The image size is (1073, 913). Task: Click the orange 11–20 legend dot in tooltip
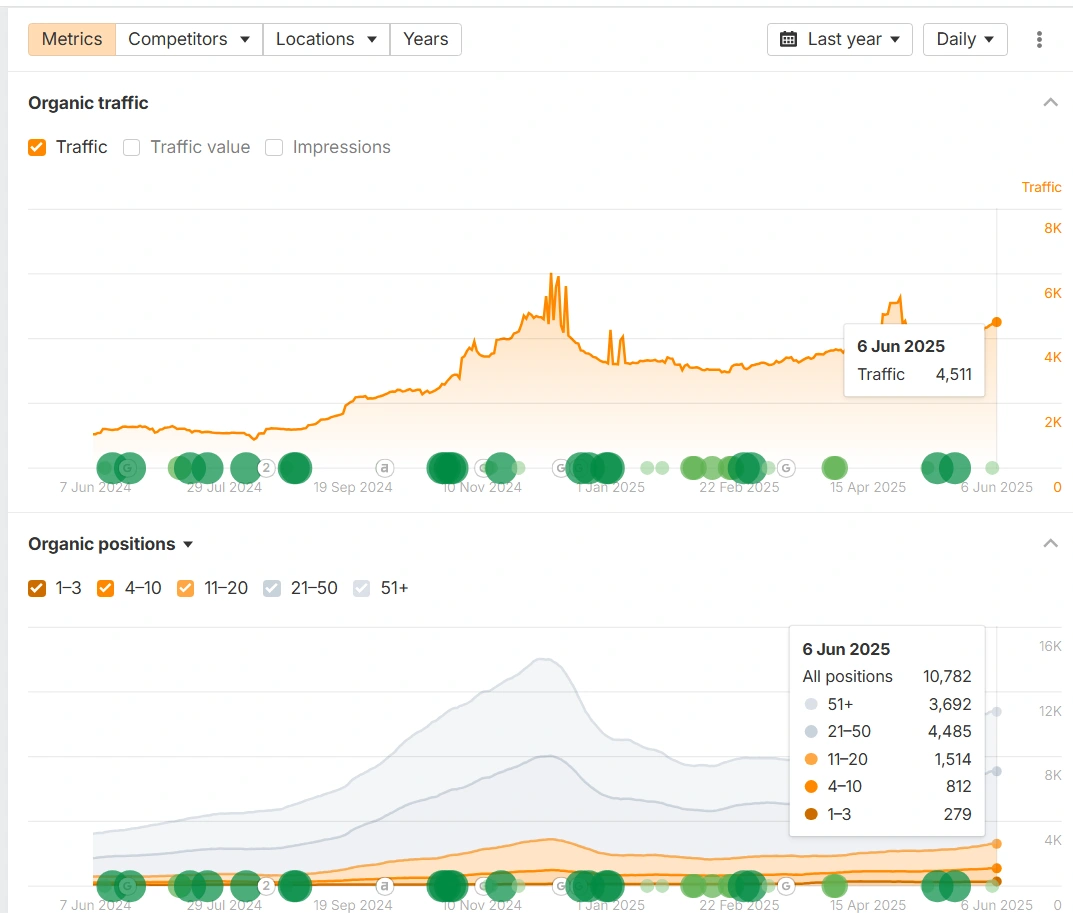(x=811, y=759)
